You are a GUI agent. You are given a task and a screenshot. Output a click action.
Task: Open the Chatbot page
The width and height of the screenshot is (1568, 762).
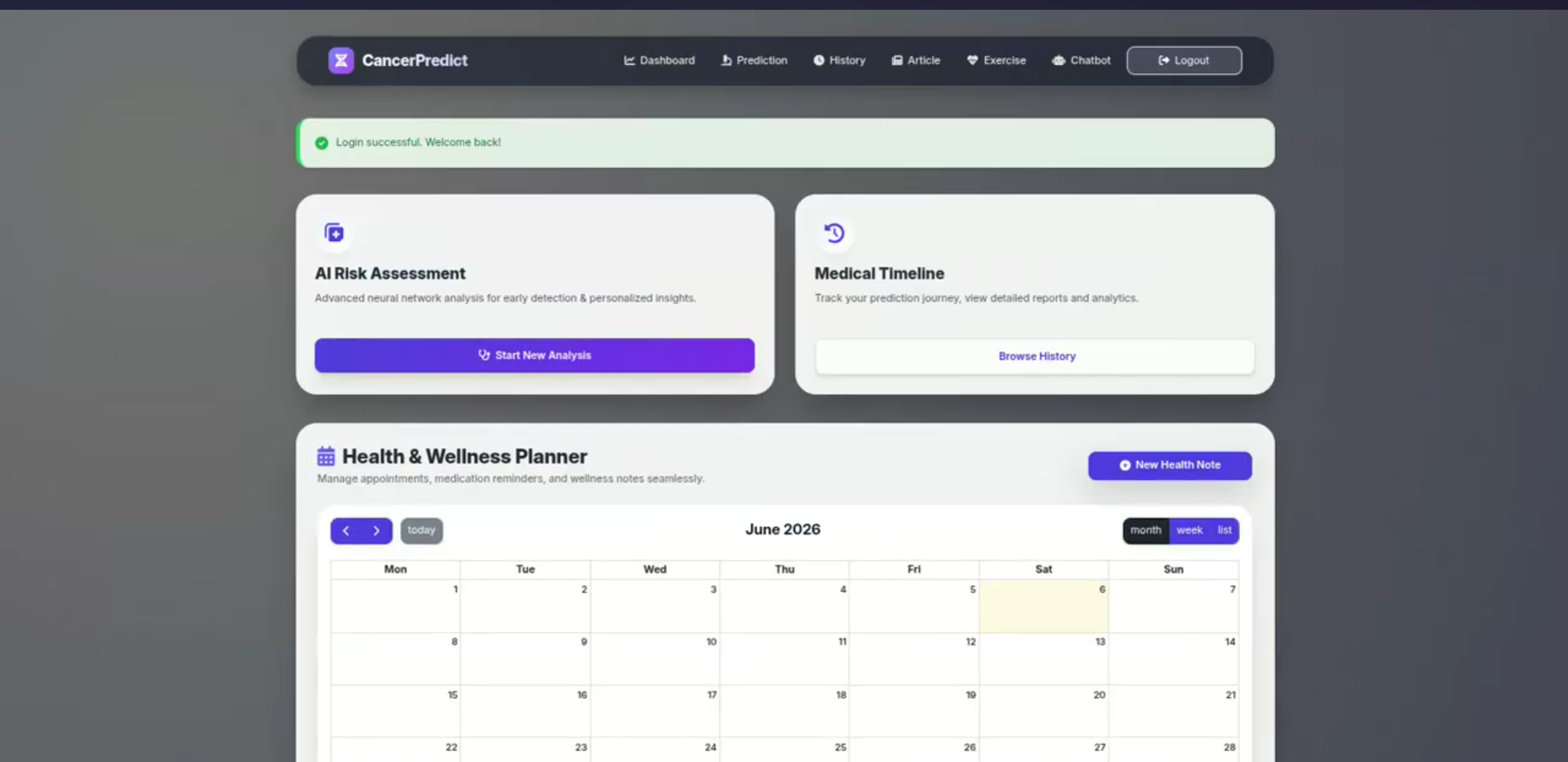tap(1081, 60)
